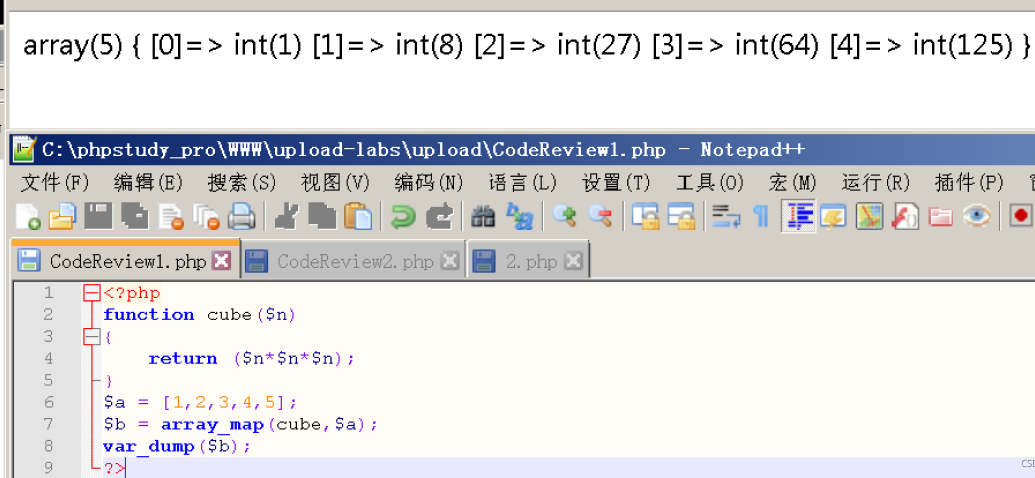
Task: Toggle synchronize vertical scrolling icon
Action: [645, 216]
